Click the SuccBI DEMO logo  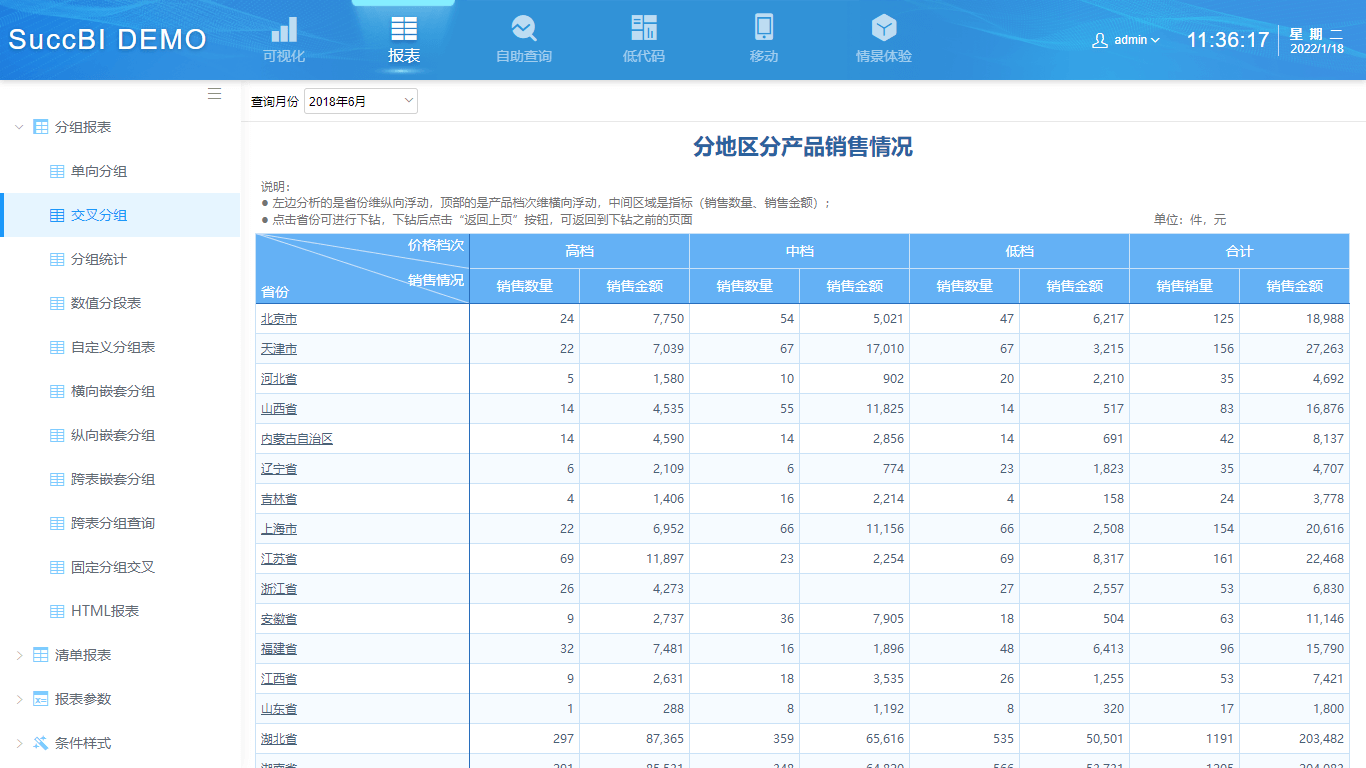tap(108, 40)
